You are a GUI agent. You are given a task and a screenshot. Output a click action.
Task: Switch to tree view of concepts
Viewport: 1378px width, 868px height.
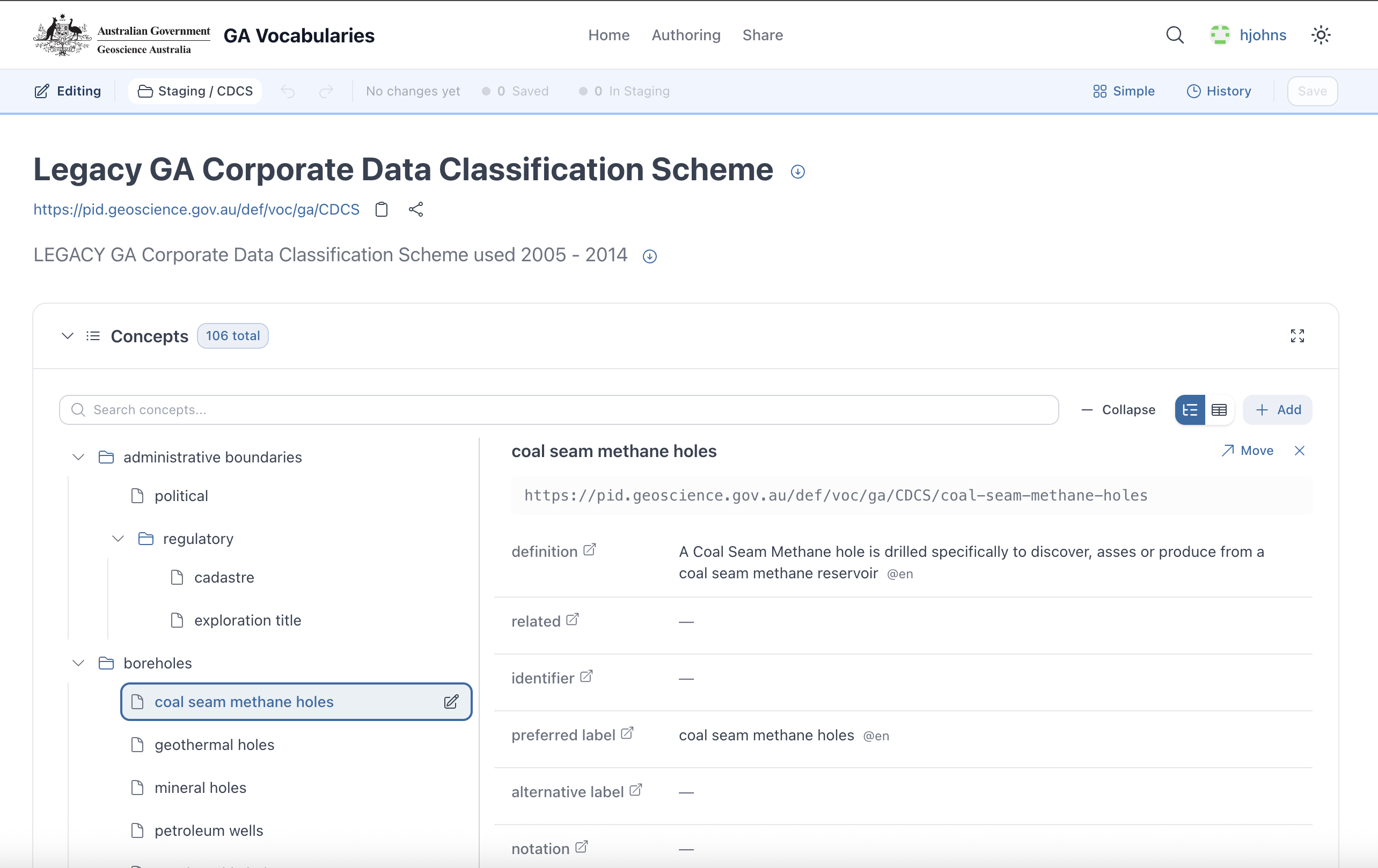pos(1190,410)
